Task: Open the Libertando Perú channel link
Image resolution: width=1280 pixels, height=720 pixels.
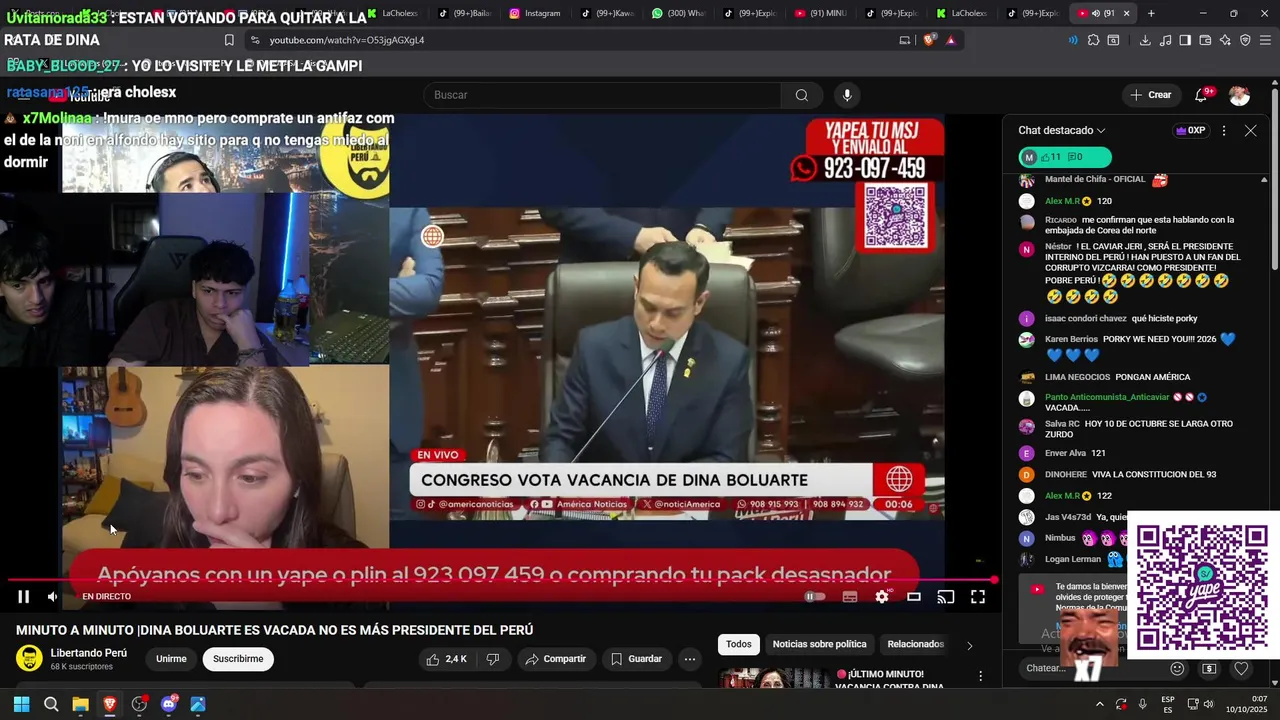Action: pos(89,653)
